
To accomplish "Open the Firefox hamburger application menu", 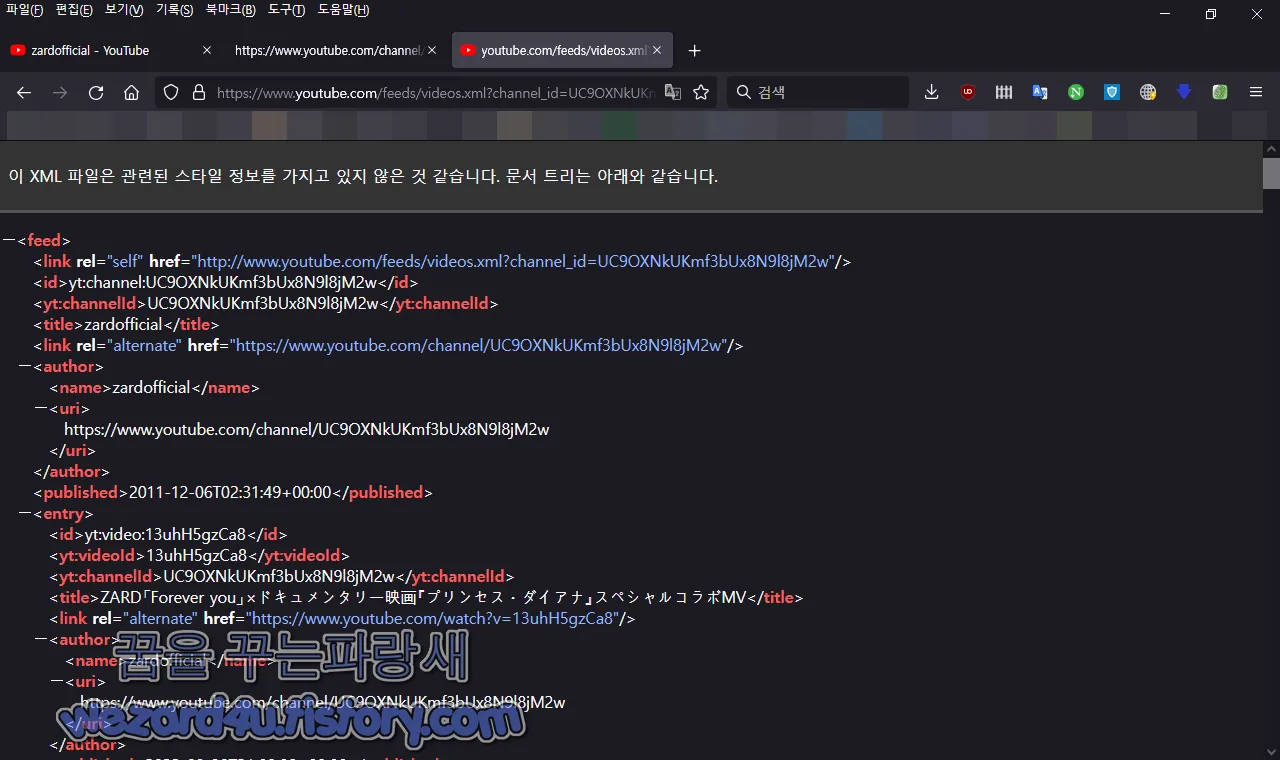I will tap(1256, 93).
